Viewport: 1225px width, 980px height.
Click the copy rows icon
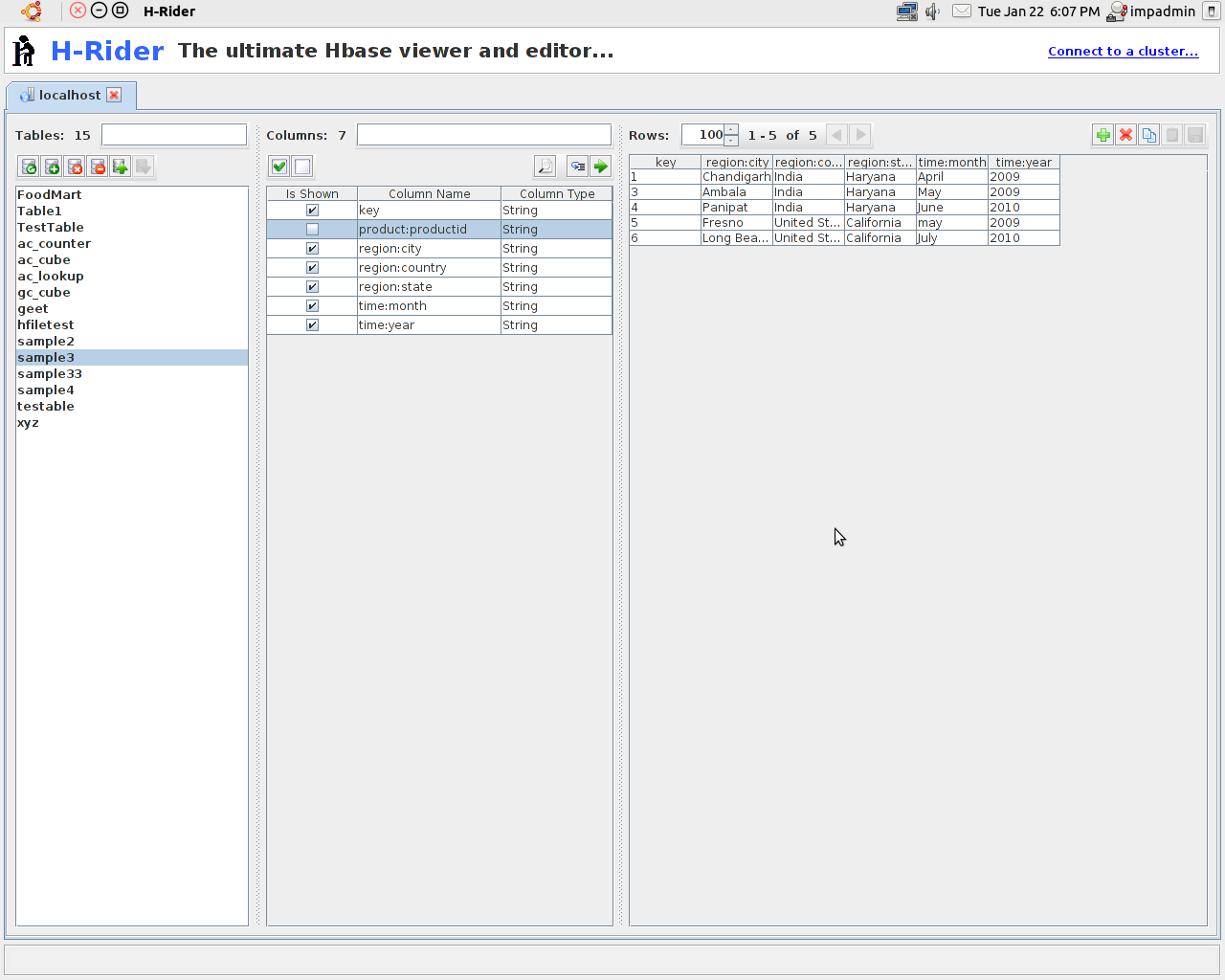click(1148, 135)
